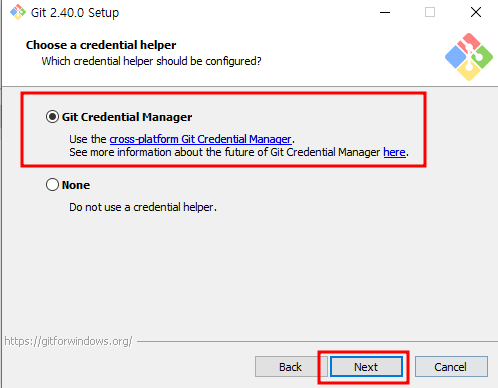Screen dimensions: 498x388
Task: Click the 'Choose a credential helper' heading
Action: click(101, 45)
